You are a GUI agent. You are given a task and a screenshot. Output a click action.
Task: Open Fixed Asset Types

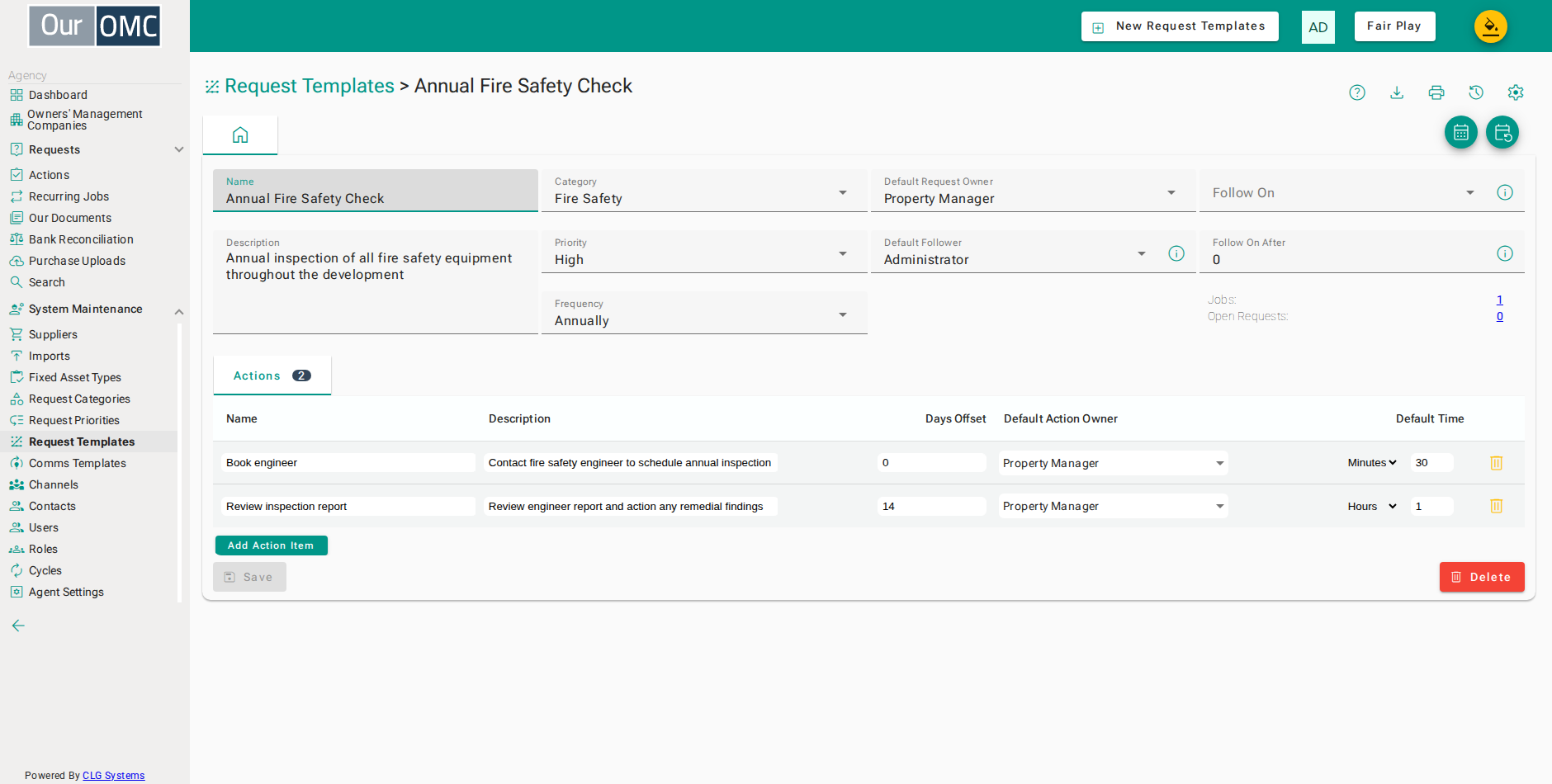pyautogui.click(x=75, y=377)
